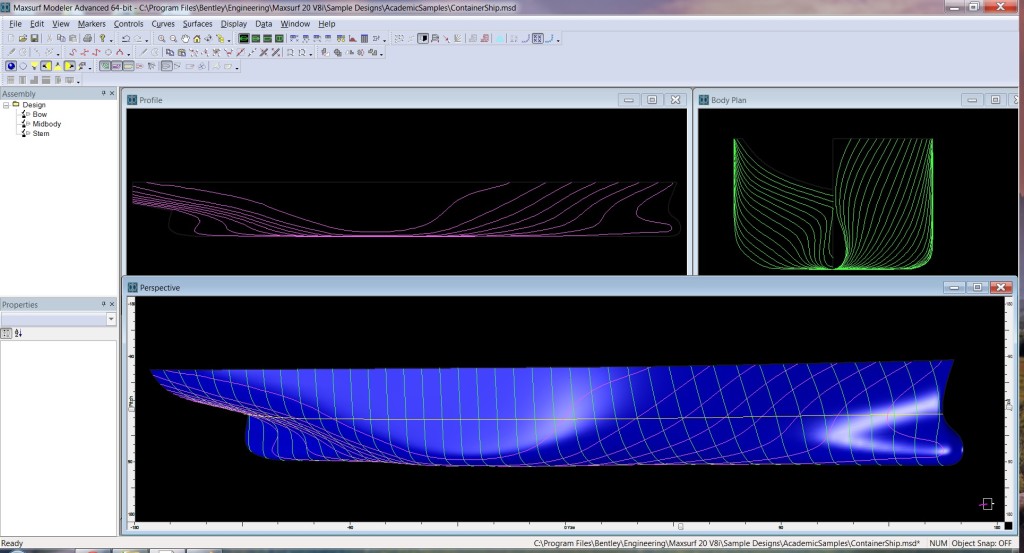This screenshot has height=553, width=1024.
Task: Select the Pan hand tool
Action: pyautogui.click(x=185, y=39)
